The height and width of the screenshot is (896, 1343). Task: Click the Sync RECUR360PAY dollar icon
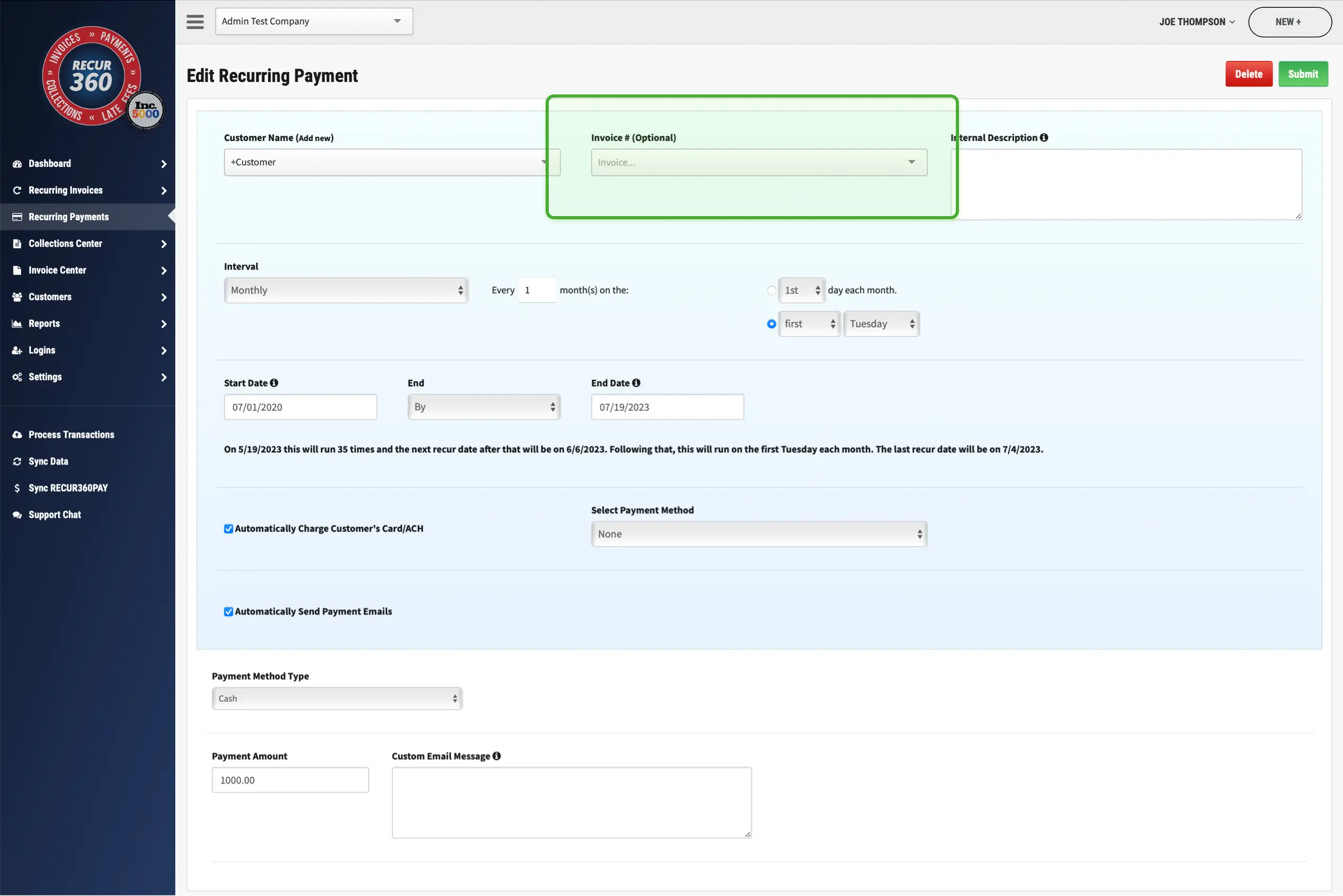pyautogui.click(x=17, y=488)
